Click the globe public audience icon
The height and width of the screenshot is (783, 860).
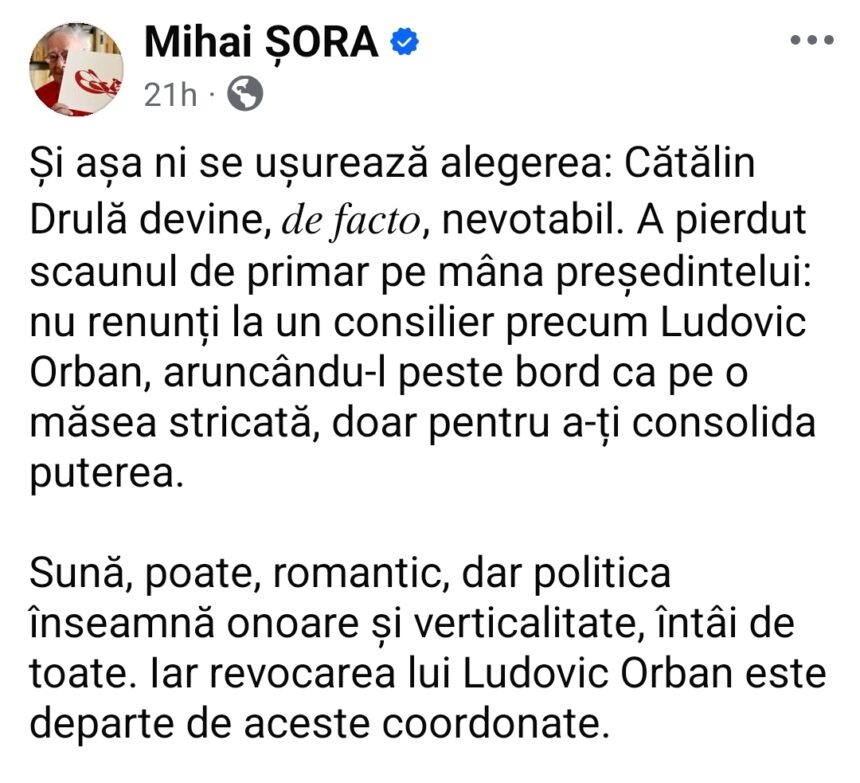[245, 94]
